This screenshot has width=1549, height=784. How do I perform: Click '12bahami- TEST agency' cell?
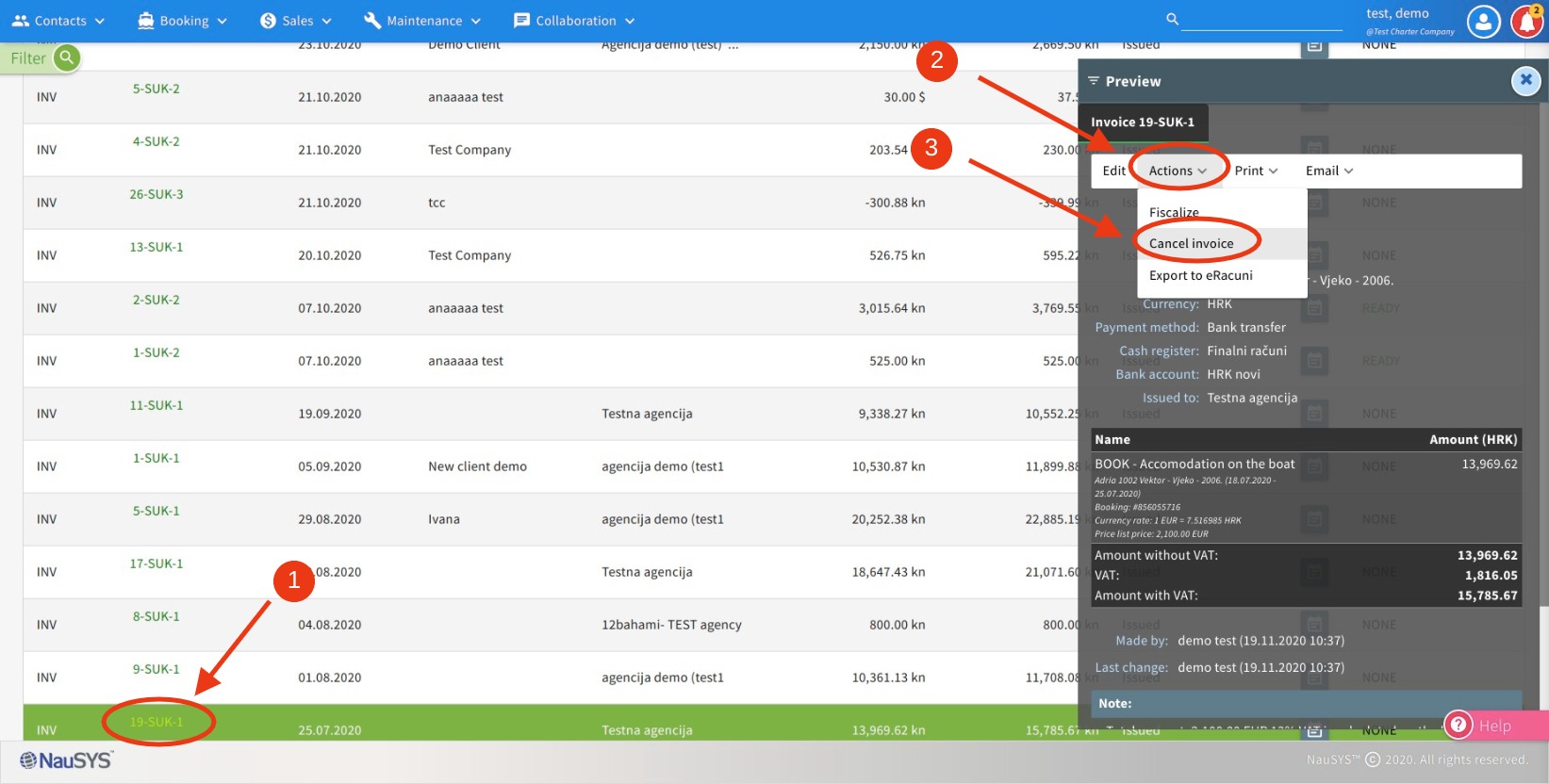671,625
